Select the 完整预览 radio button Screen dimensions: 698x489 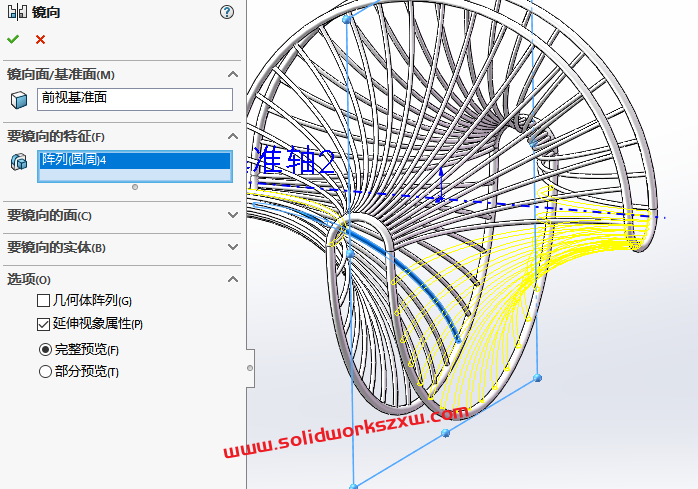(45, 350)
